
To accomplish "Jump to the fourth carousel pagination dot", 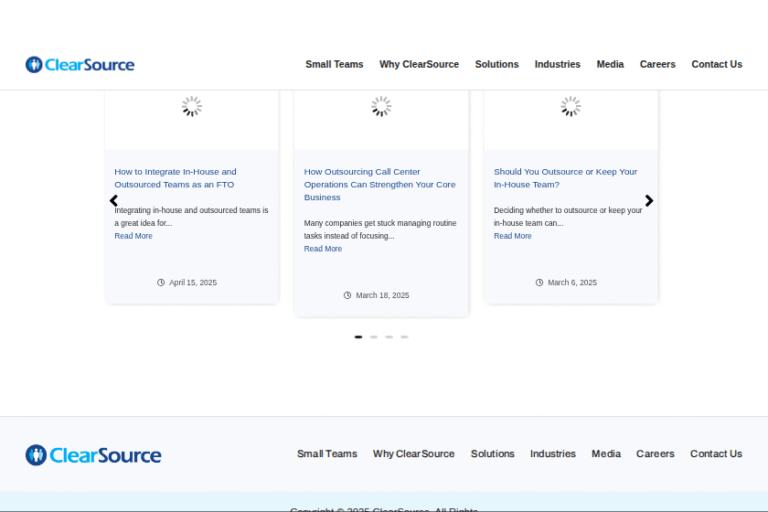I will (x=404, y=337).
